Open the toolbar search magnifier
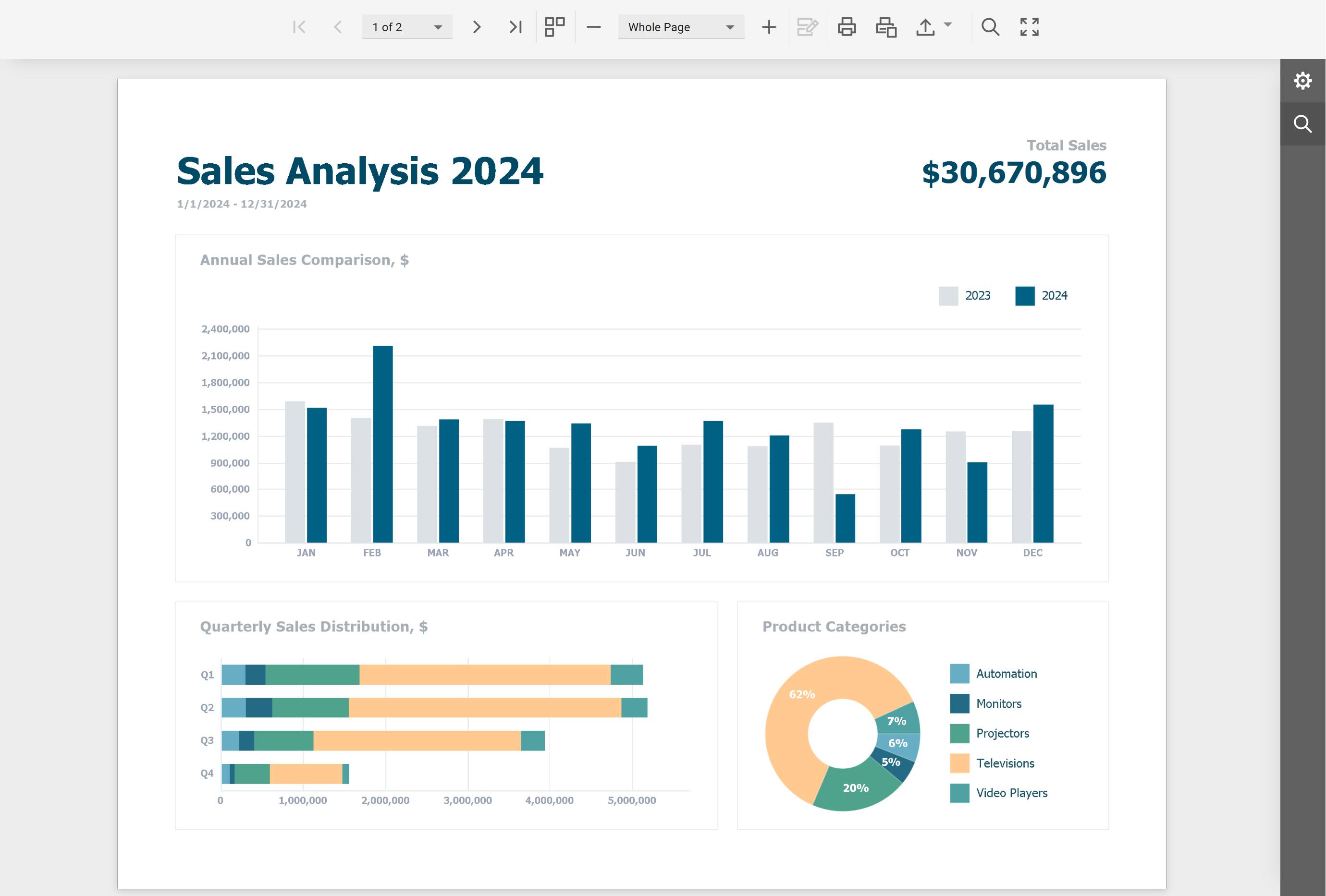 (990, 27)
